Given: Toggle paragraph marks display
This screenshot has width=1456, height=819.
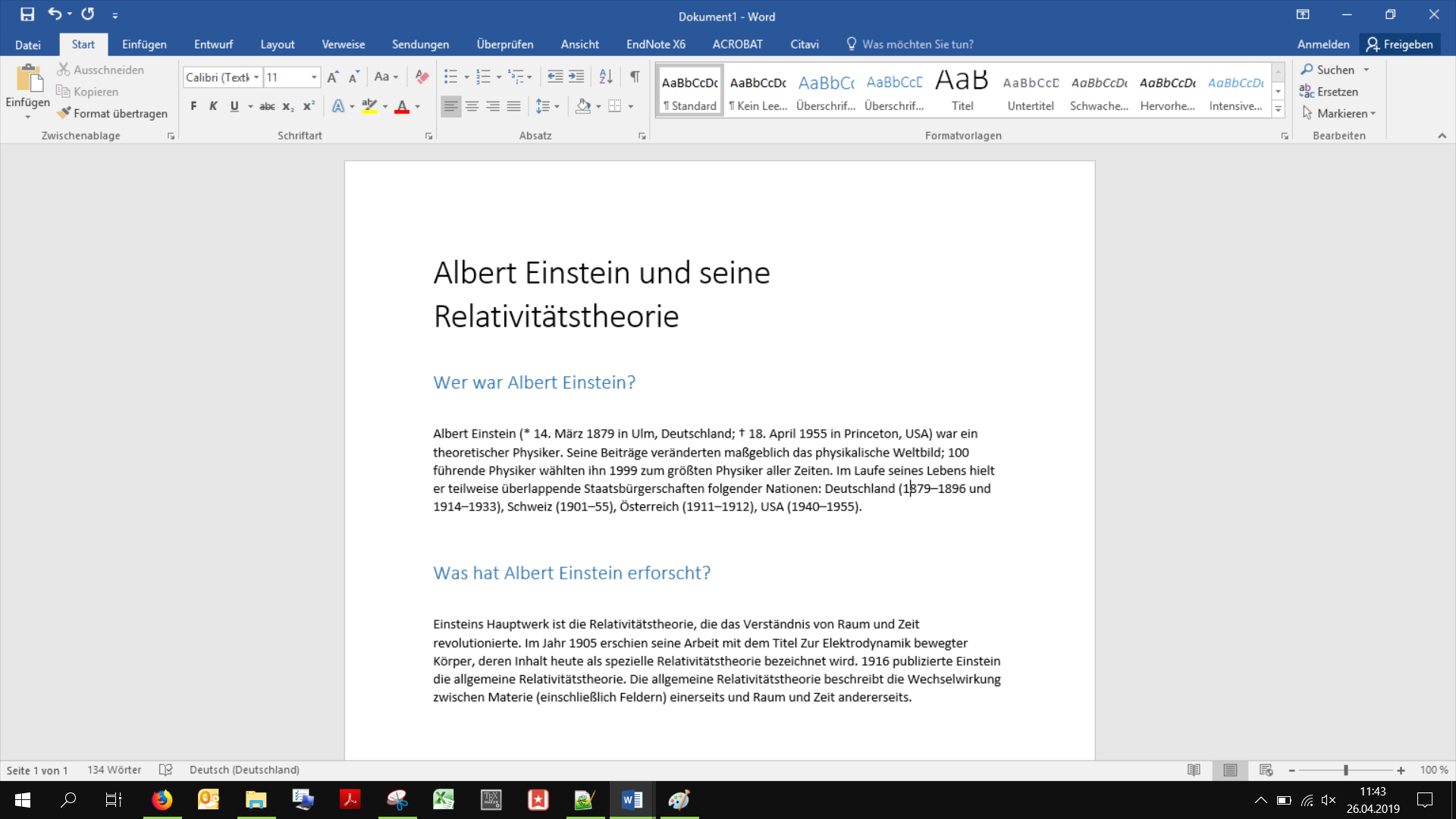Looking at the screenshot, I should (635, 77).
